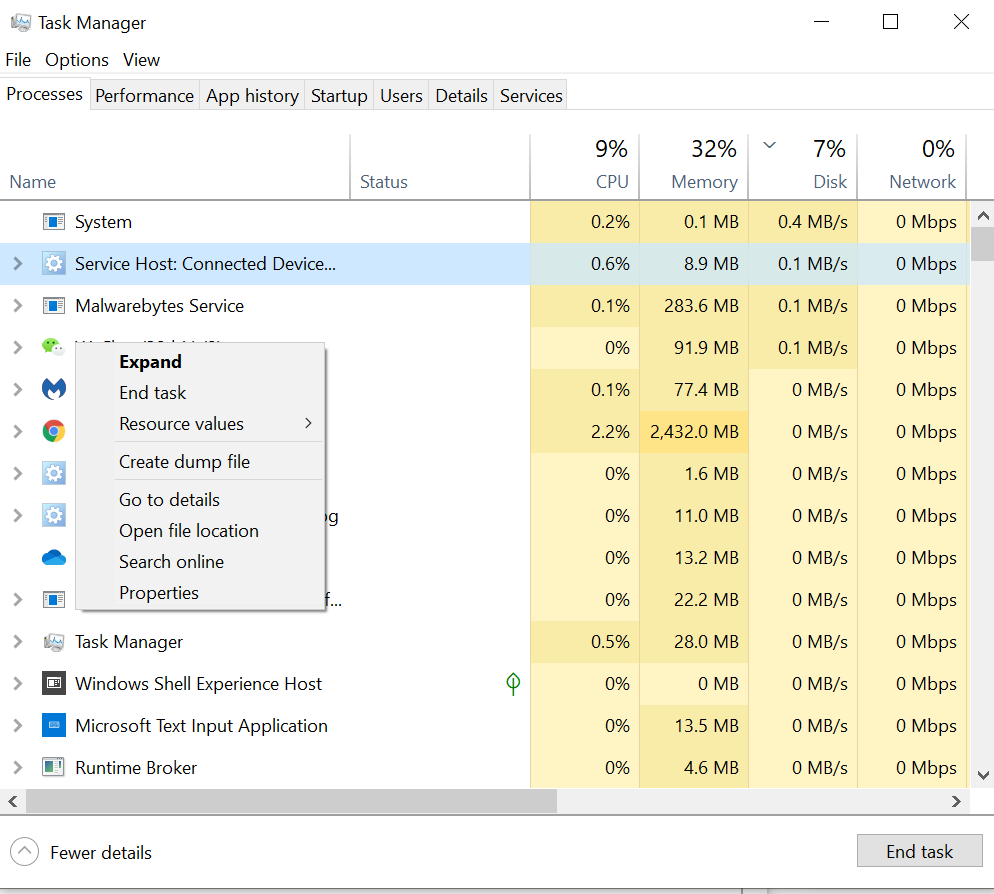Click the Microsoft Text Input Application icon
The width and height of the screenshot is (994, 894).
[x=54, y=726]
